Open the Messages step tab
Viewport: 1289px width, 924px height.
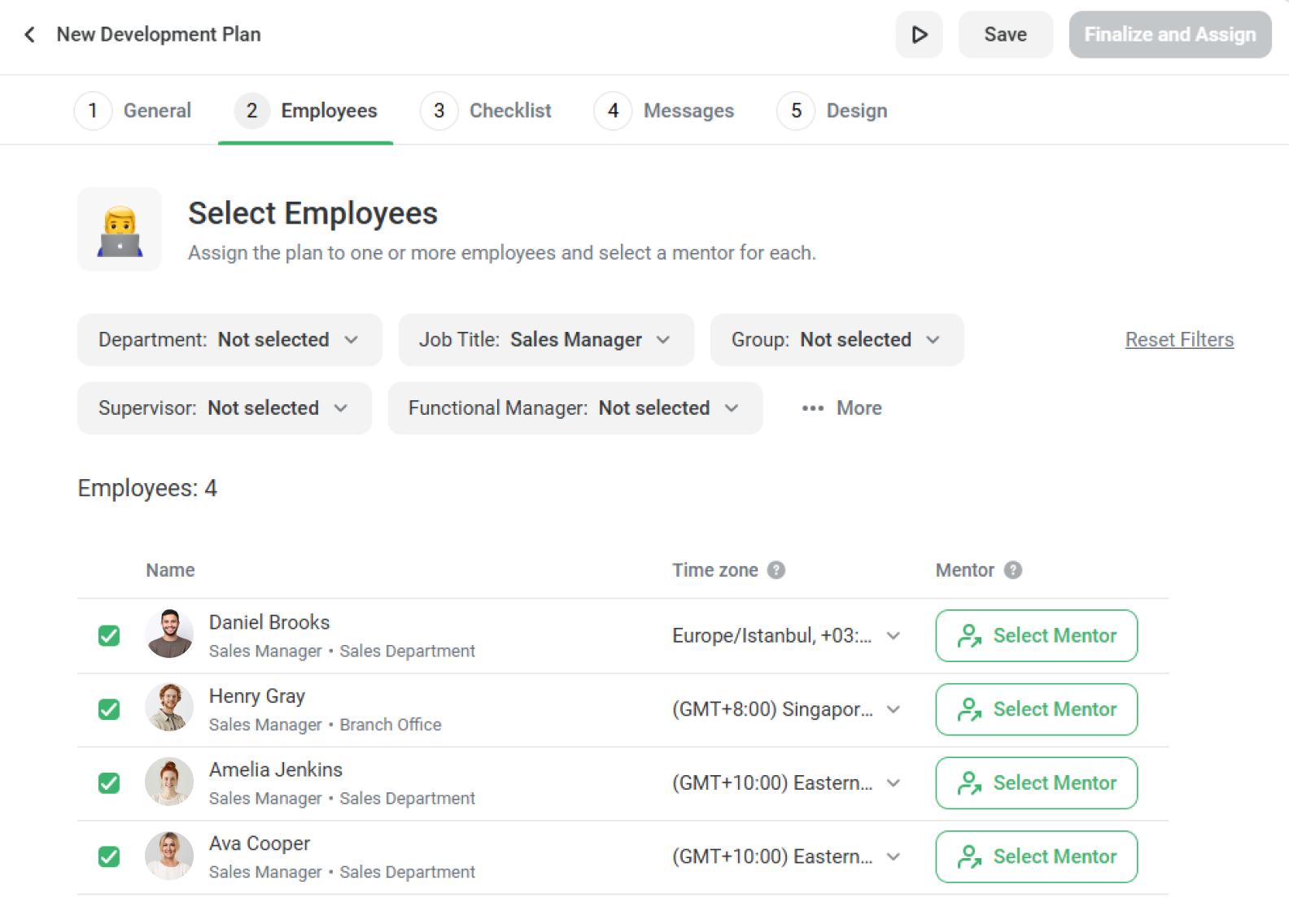point(664,111)
